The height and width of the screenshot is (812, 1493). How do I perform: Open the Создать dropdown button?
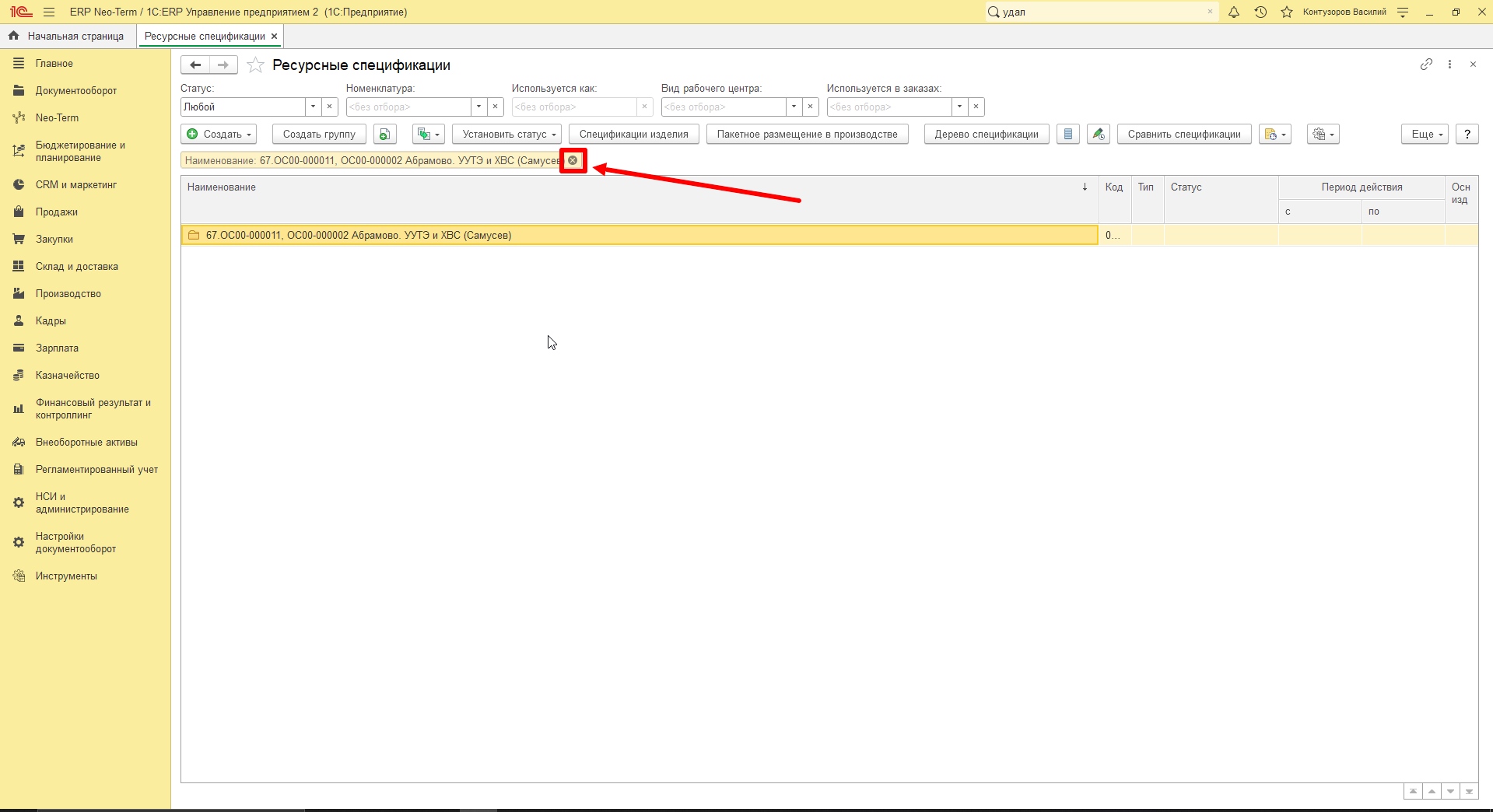(219, 134)
